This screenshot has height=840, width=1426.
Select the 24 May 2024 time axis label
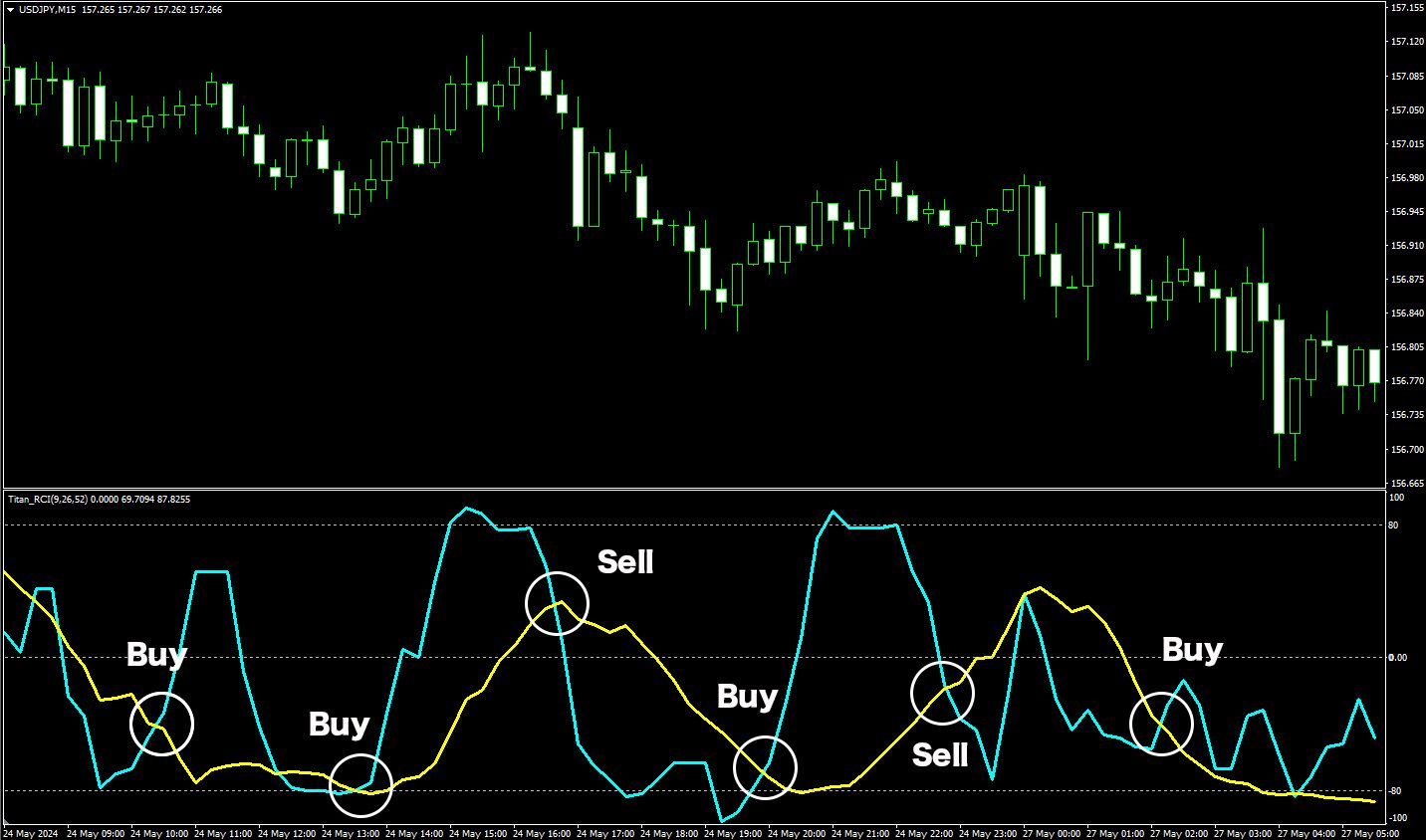tap(30, 832)
